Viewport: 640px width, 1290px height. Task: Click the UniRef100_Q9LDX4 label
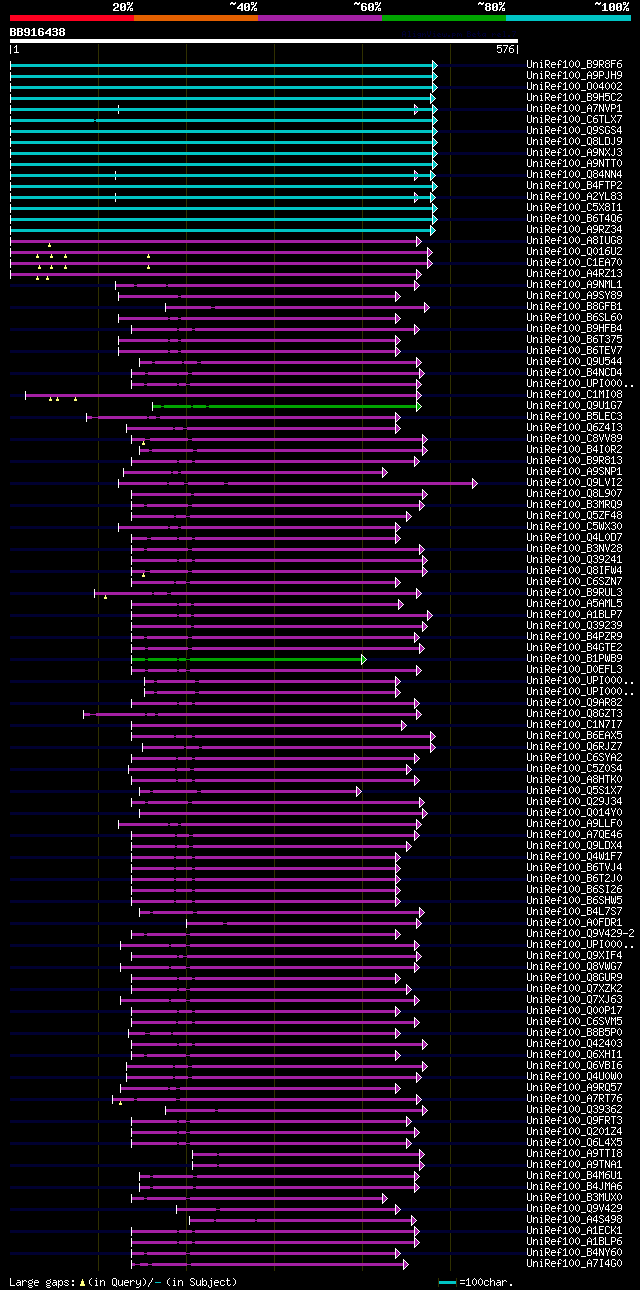pos(574,845)
